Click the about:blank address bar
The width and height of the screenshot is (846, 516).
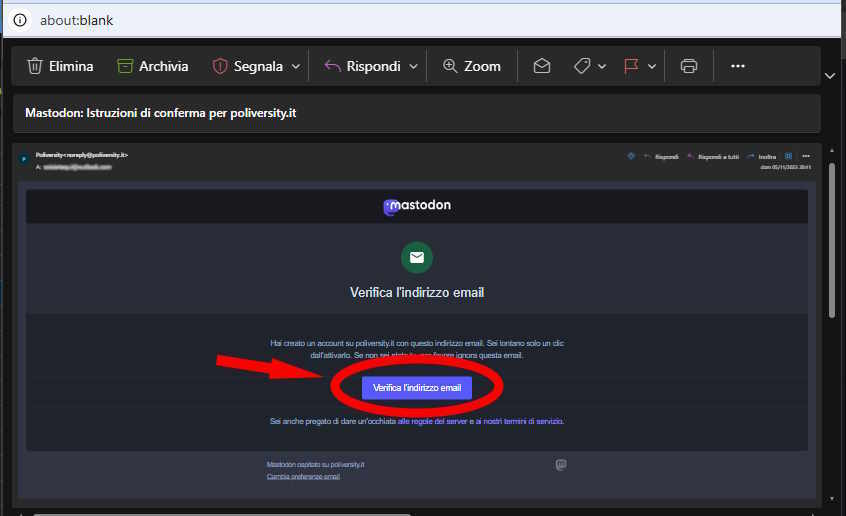77,21
